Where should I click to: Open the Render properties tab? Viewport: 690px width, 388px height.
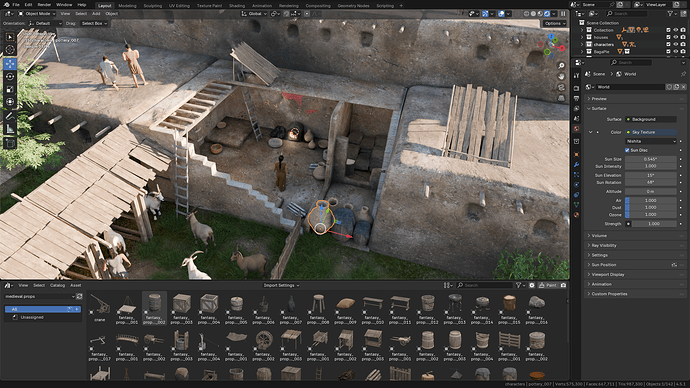tap(576, 88)
